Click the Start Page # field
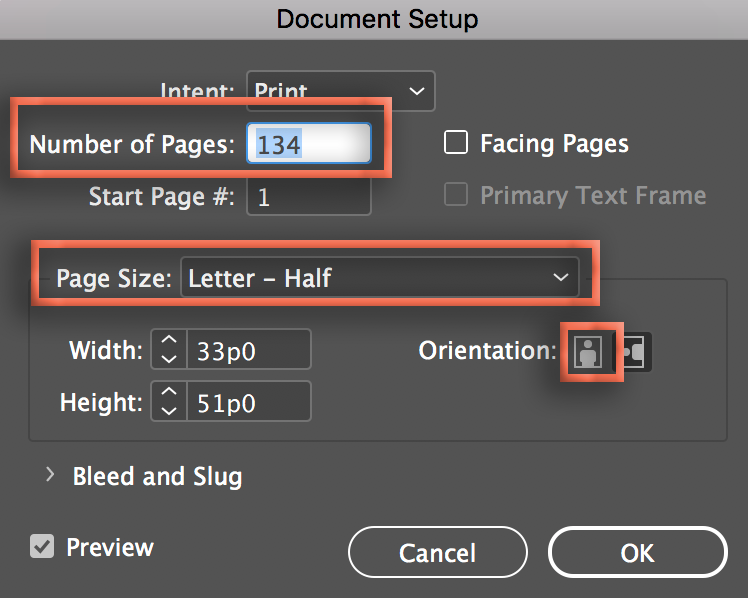 (x=310, y=196)
